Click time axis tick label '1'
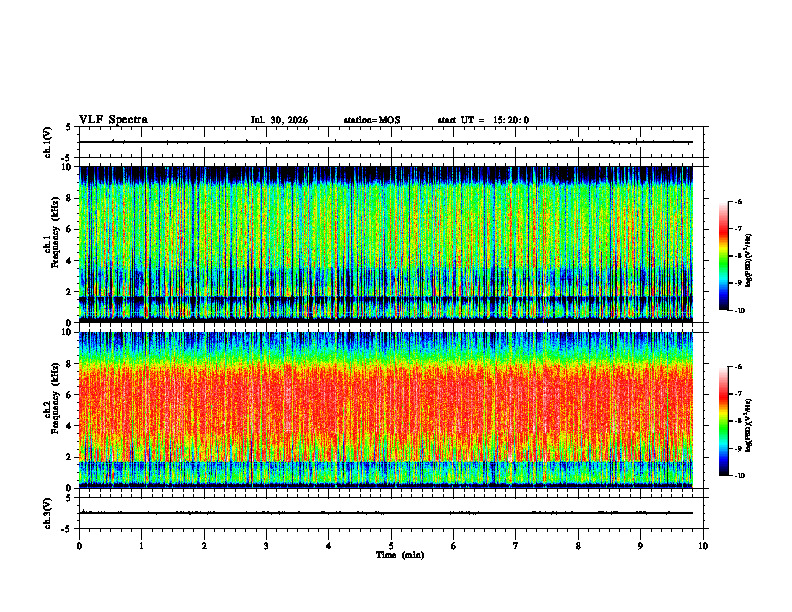792x612 pixels. (x=141, y=546)
